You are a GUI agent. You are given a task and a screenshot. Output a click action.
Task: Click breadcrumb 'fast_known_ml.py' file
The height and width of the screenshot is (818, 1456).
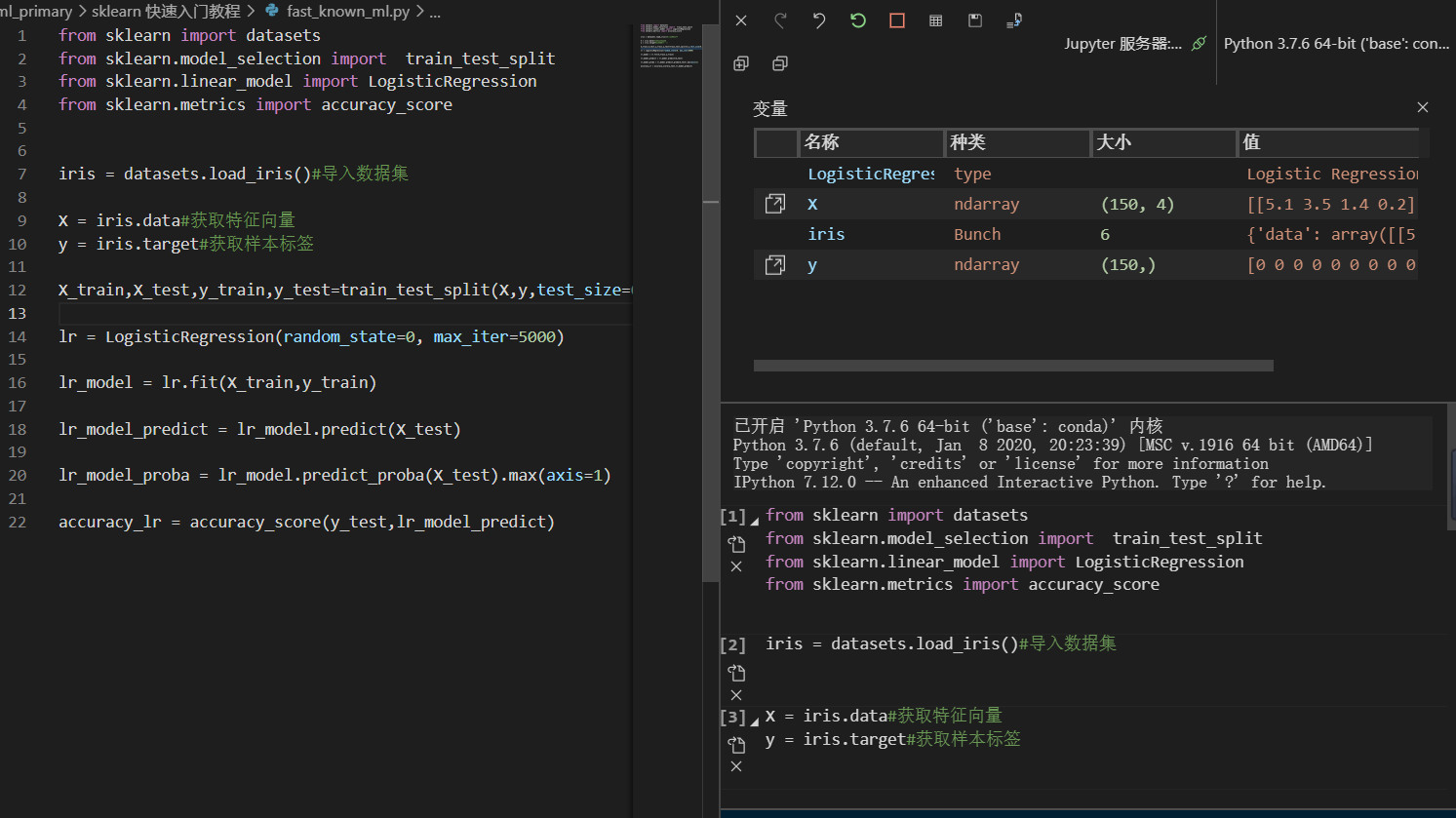[348, 12]
